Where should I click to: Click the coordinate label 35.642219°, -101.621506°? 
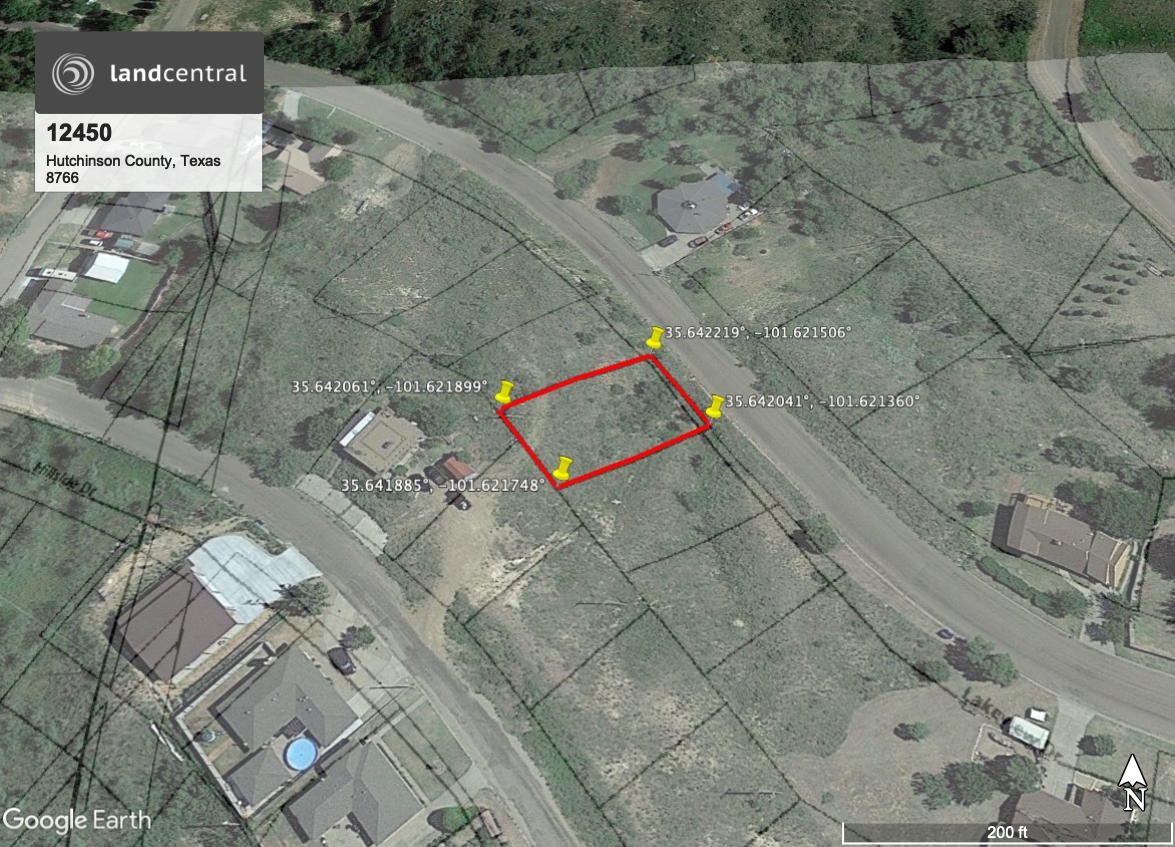(x=758, y=332)
